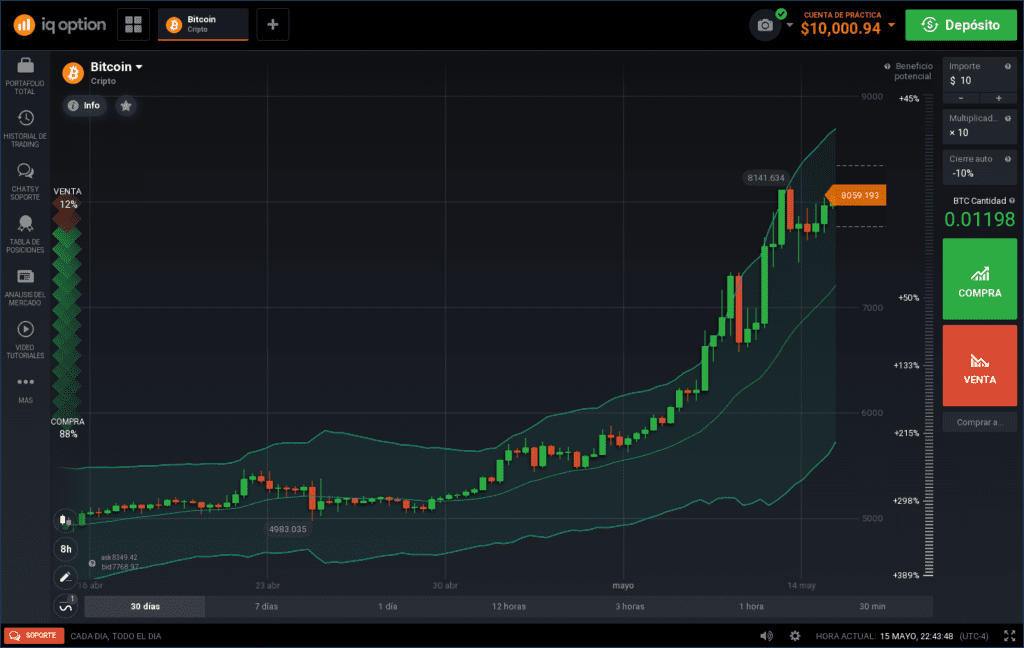Click the Comprar a... pending order button
The width and height of the screenshot is (1024, 648).
click(980, 422)
